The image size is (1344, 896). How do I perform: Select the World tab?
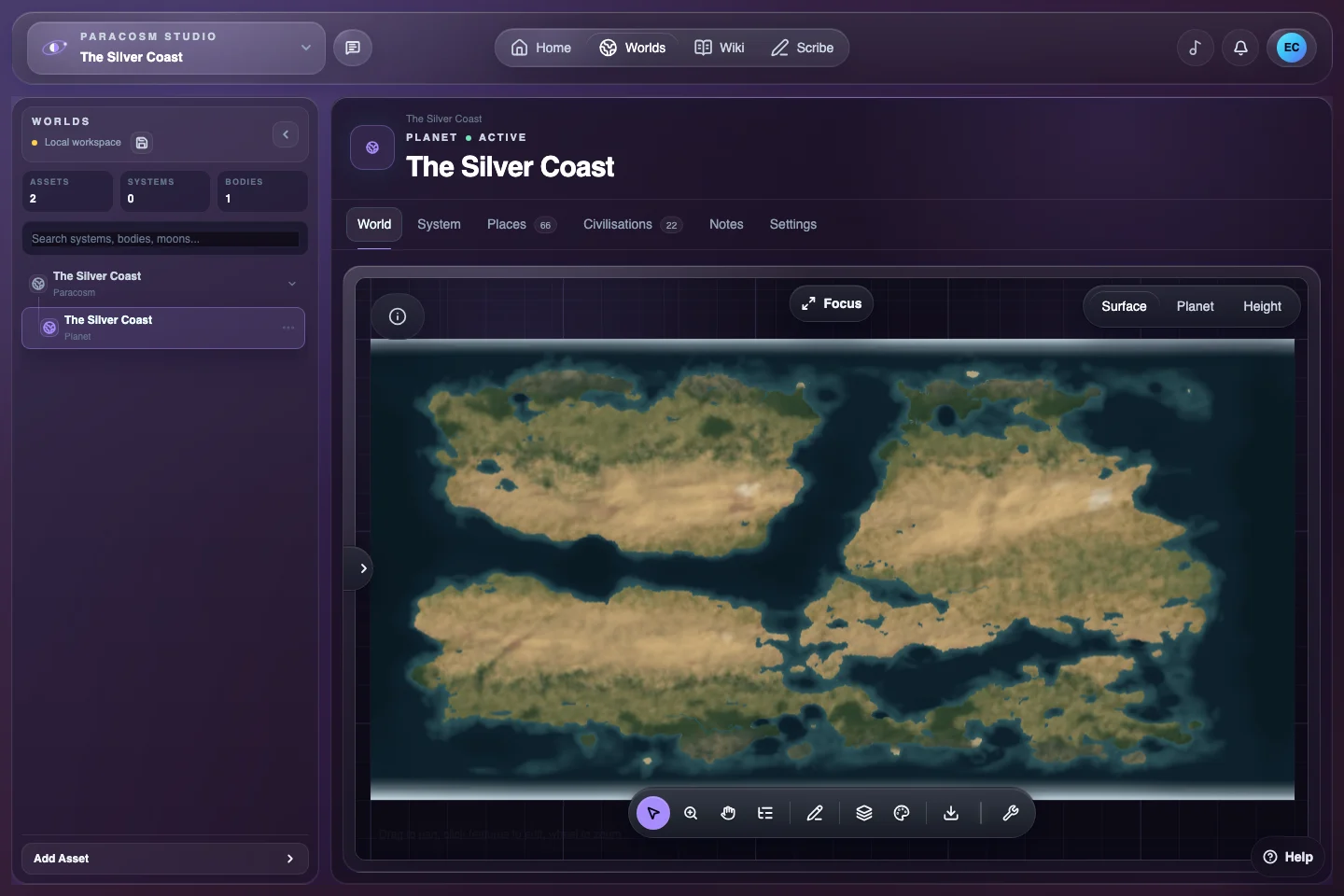tap(374, 224)
